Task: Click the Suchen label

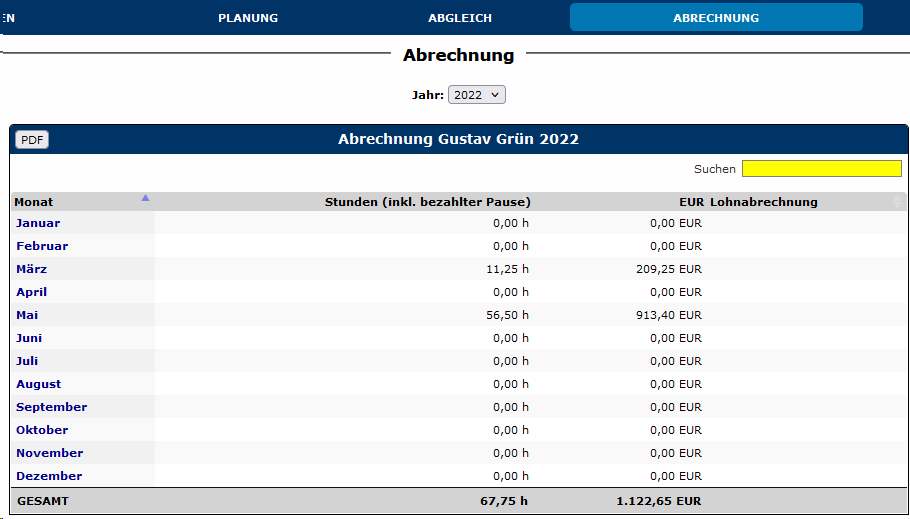Action: click(714, 169)
